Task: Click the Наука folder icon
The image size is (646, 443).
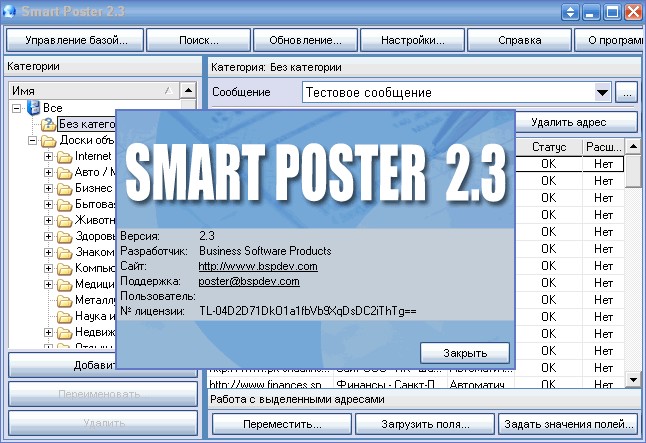Action: [64, 317]
